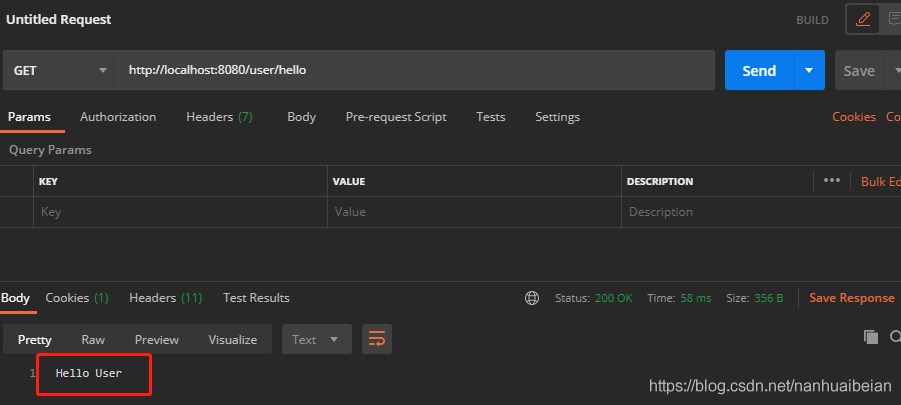Copy the response body with the copy icon
Screen dimensions: 901x405
(x=870, y=338)
